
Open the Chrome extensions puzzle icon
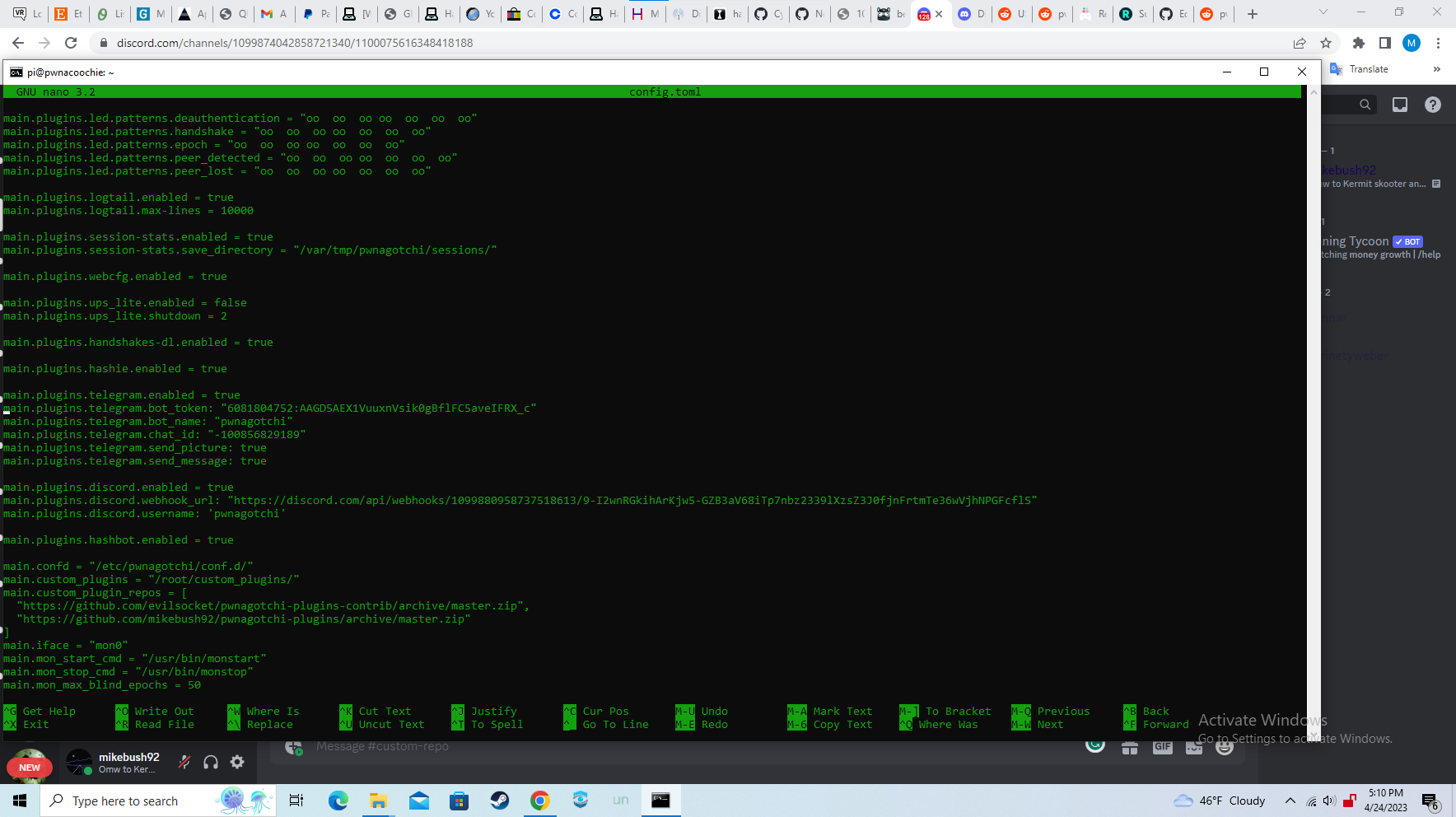tap(1360, 43)
